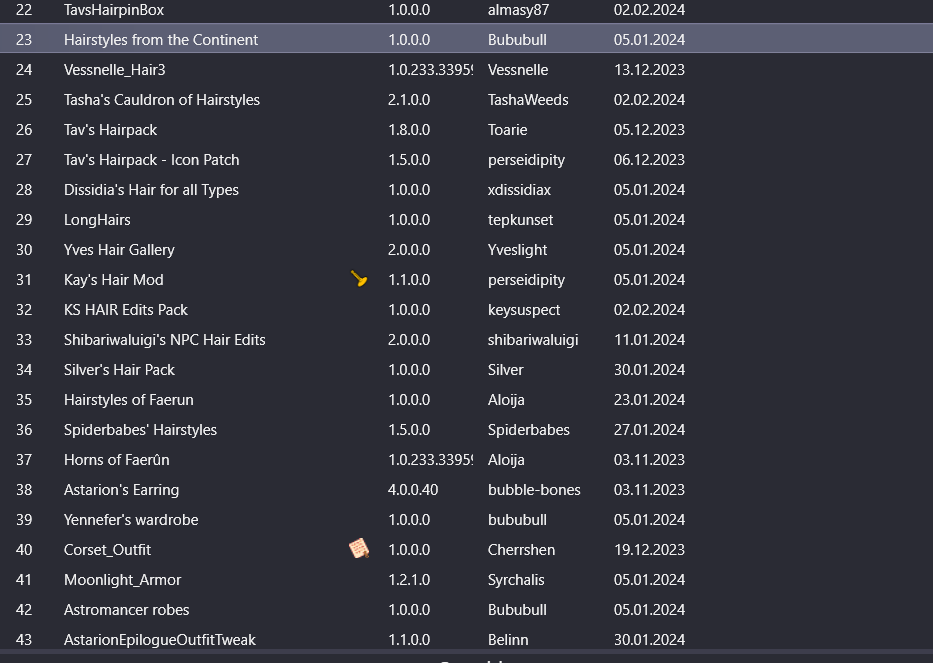
Task: Select Shibariwaluigi's NPC Hair Edits
Action: click(x=164, y=340)
